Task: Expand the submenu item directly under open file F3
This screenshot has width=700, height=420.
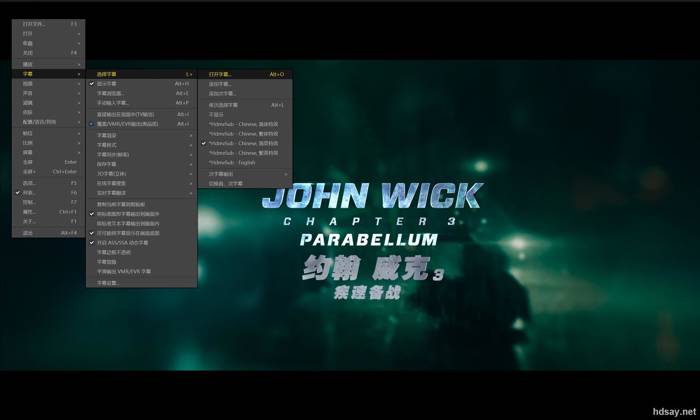Action: tap(49, 34)
